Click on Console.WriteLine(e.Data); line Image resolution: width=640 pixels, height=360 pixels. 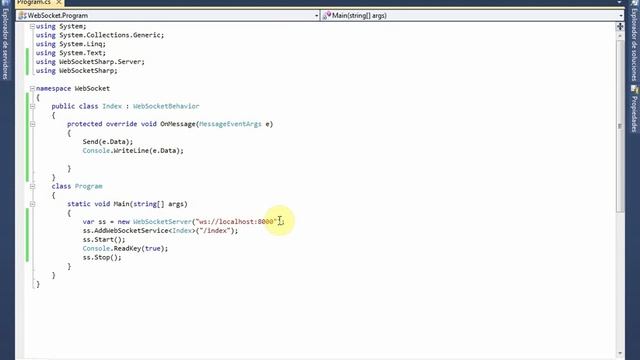pyautogui.click(x=133, y=151)
